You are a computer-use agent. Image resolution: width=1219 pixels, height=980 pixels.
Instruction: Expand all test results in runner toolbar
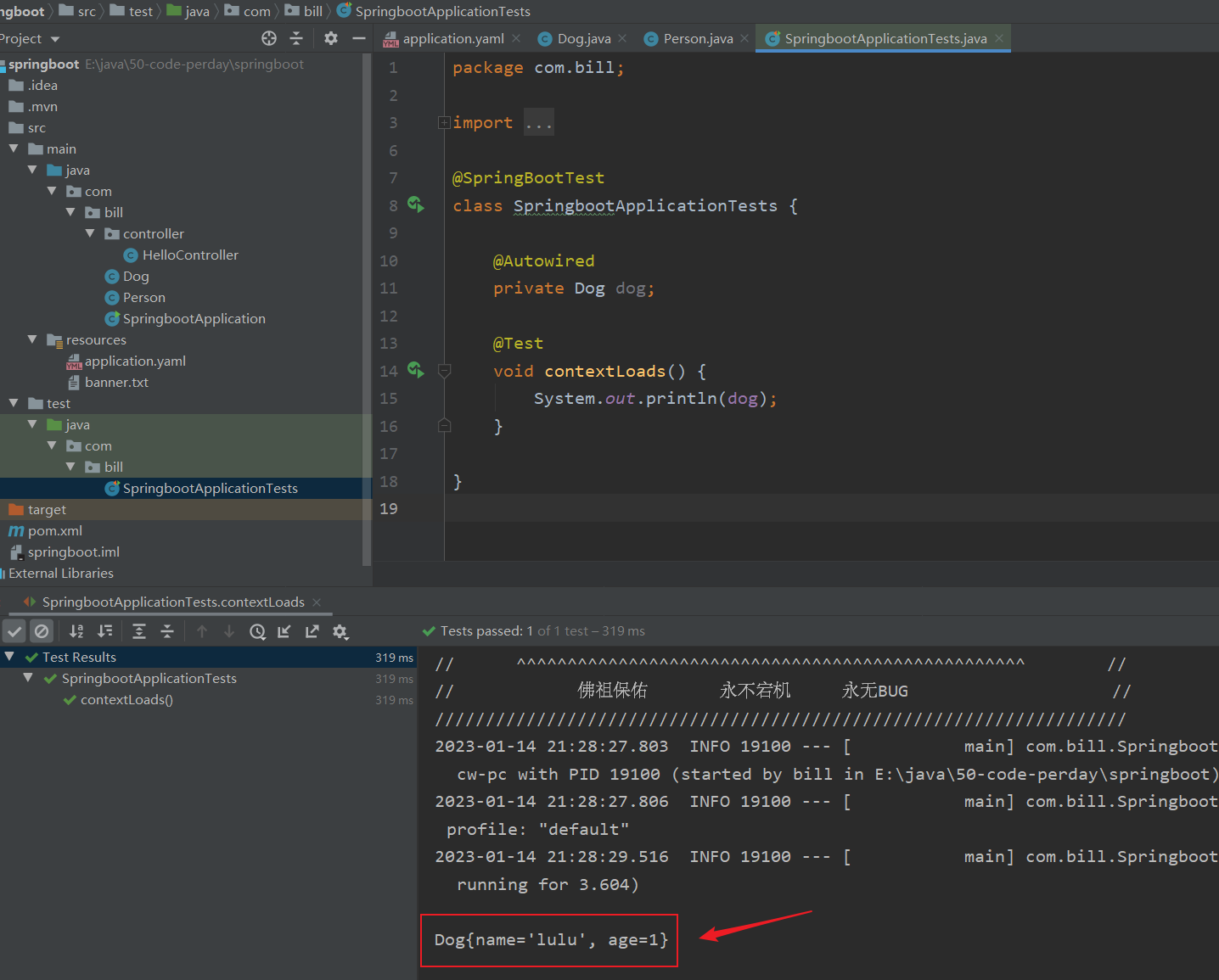pyautogui.click(x=139, y=631)
